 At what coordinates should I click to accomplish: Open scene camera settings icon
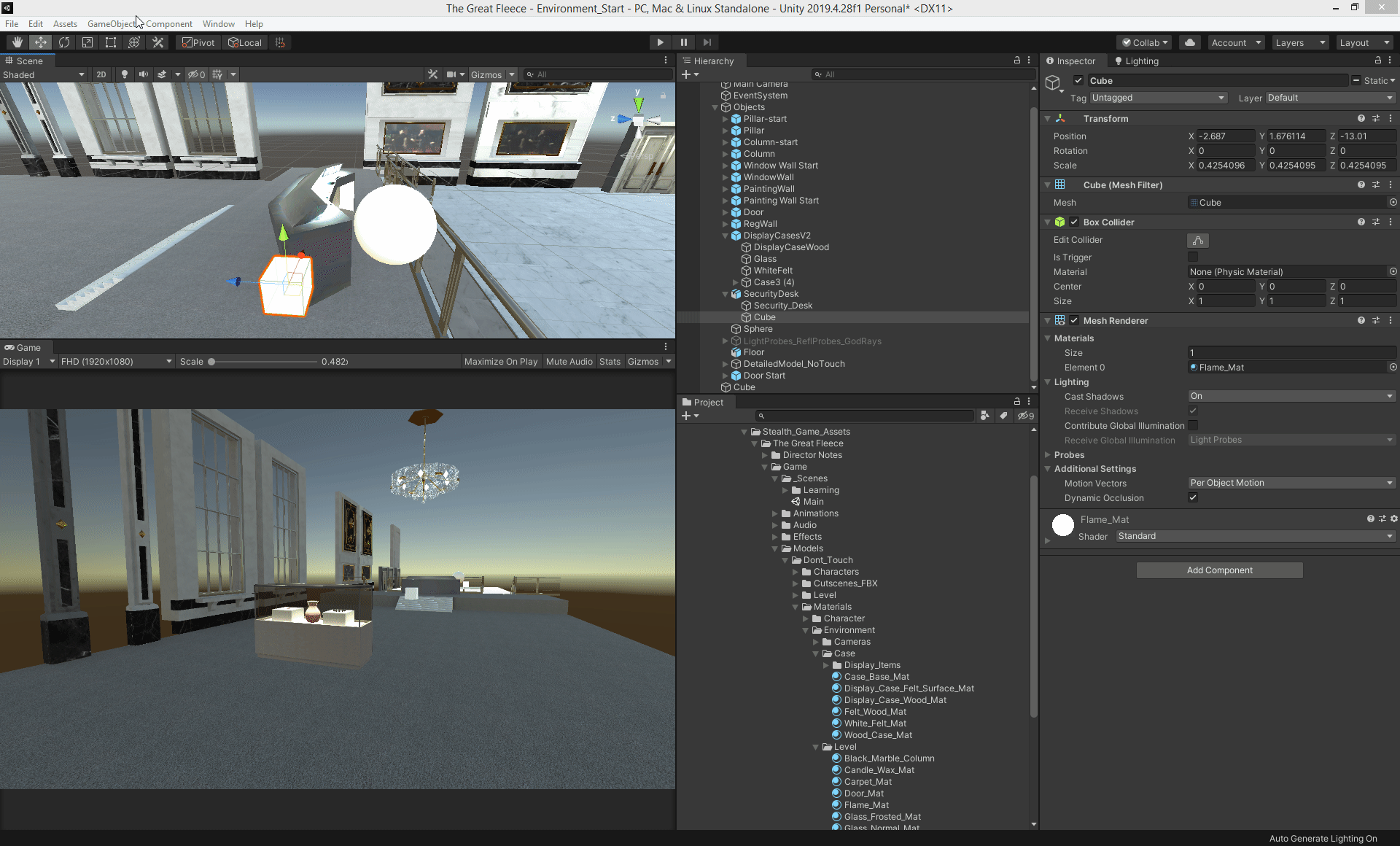(x=452, y=74)
